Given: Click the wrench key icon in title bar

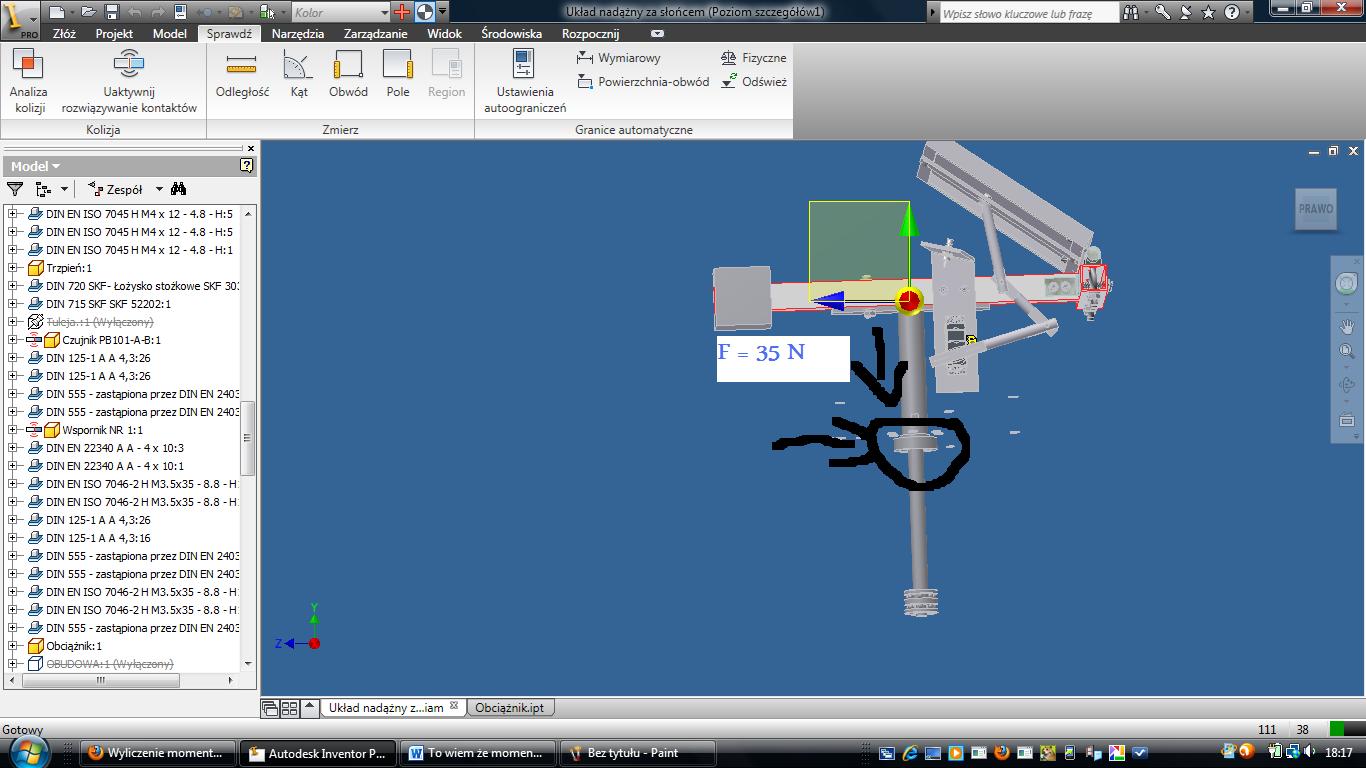Looking at the screenshot, I should (1163, 12).
